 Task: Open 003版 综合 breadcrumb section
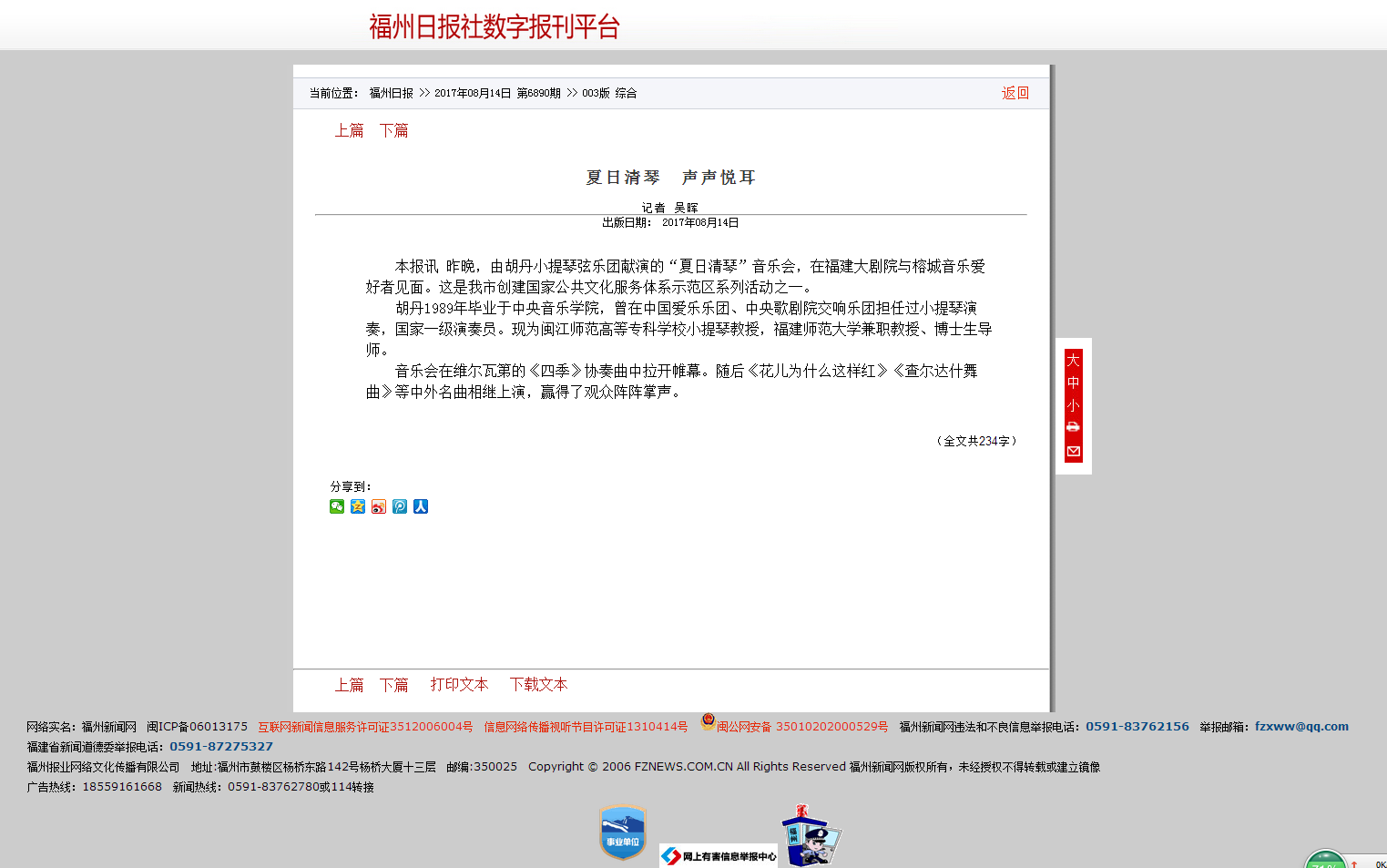click(609, 93)
